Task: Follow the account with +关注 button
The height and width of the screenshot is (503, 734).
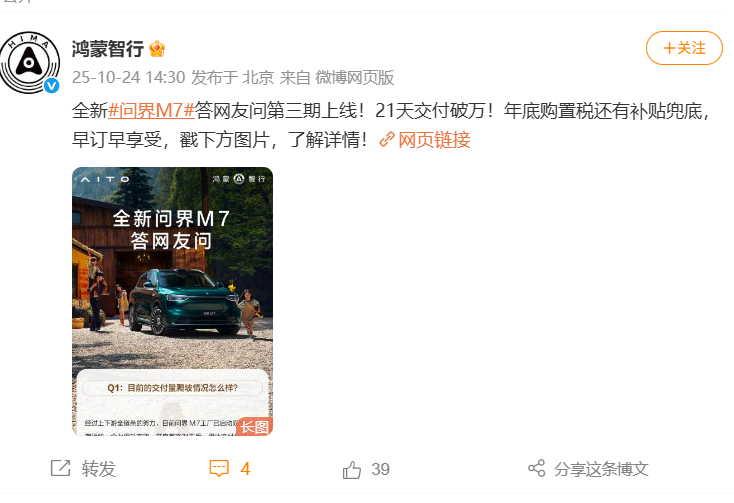Action: (x=684, y=48)
